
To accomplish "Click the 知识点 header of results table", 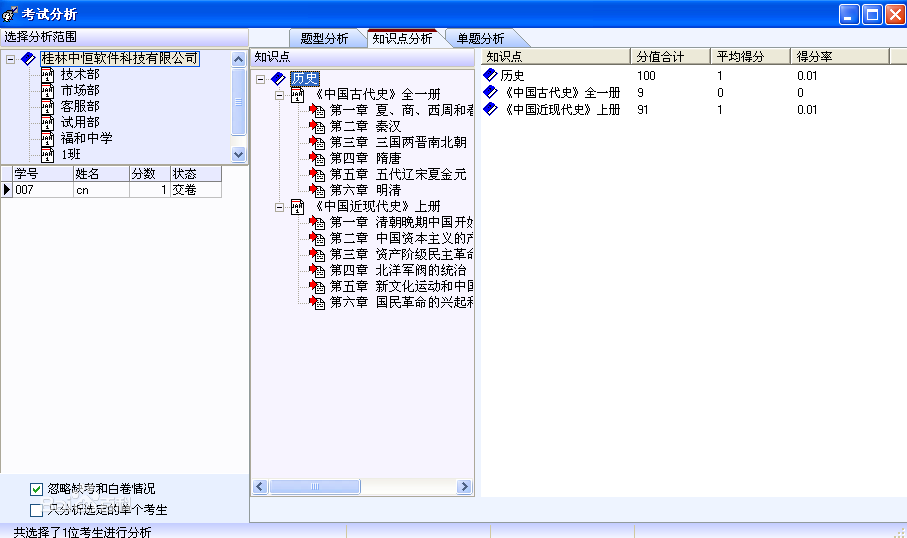I will (x=556, y=57).
